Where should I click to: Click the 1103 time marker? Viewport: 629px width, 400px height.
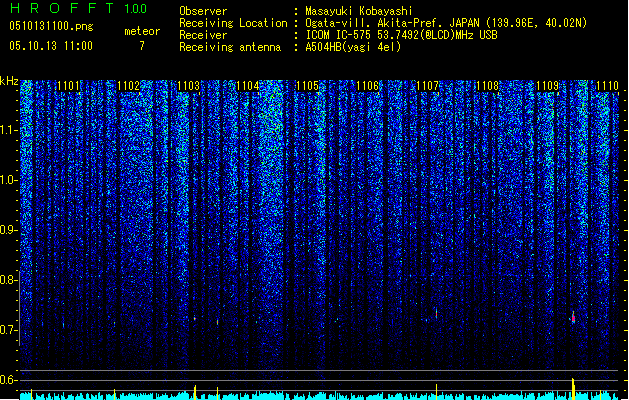pos(188,86)
